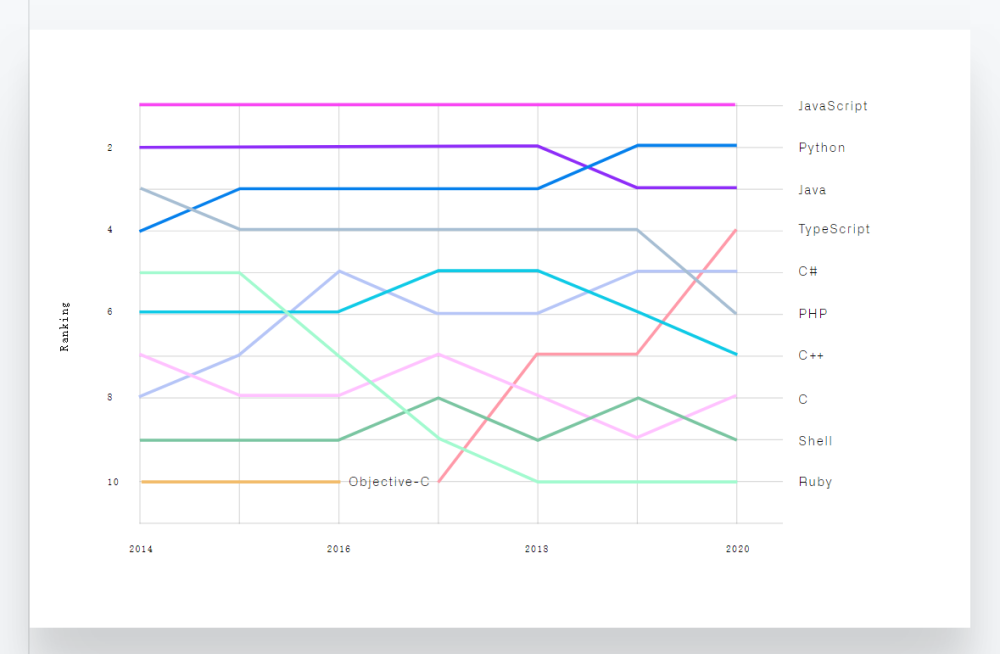The image size is (1000, 654).
Task: Select the Python legend label
Action: pos(821,148)
